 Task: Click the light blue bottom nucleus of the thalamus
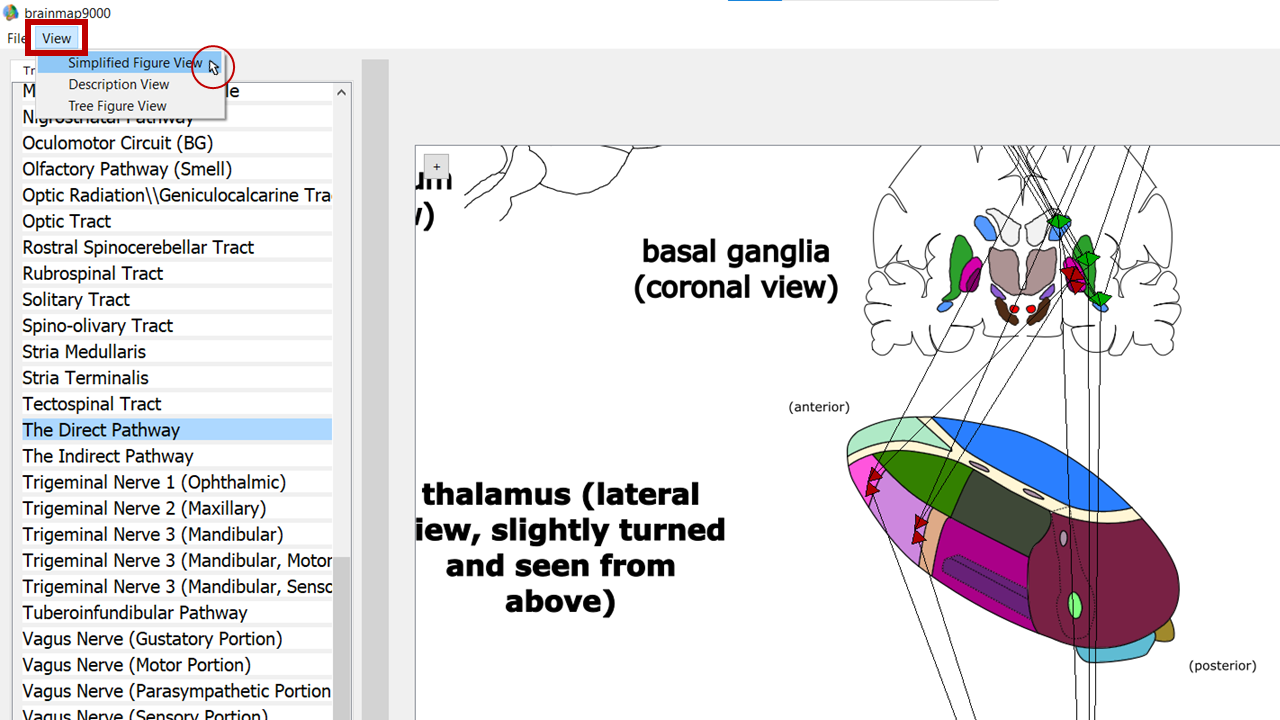tap(1115, 652)
